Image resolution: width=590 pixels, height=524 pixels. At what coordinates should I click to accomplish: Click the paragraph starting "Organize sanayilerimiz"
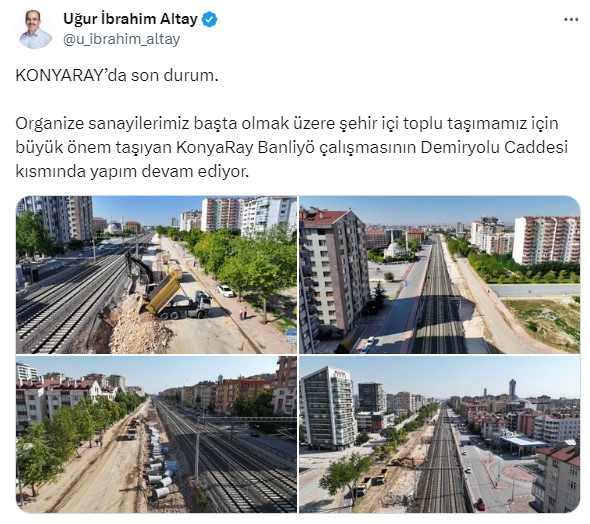pos(292,147)
